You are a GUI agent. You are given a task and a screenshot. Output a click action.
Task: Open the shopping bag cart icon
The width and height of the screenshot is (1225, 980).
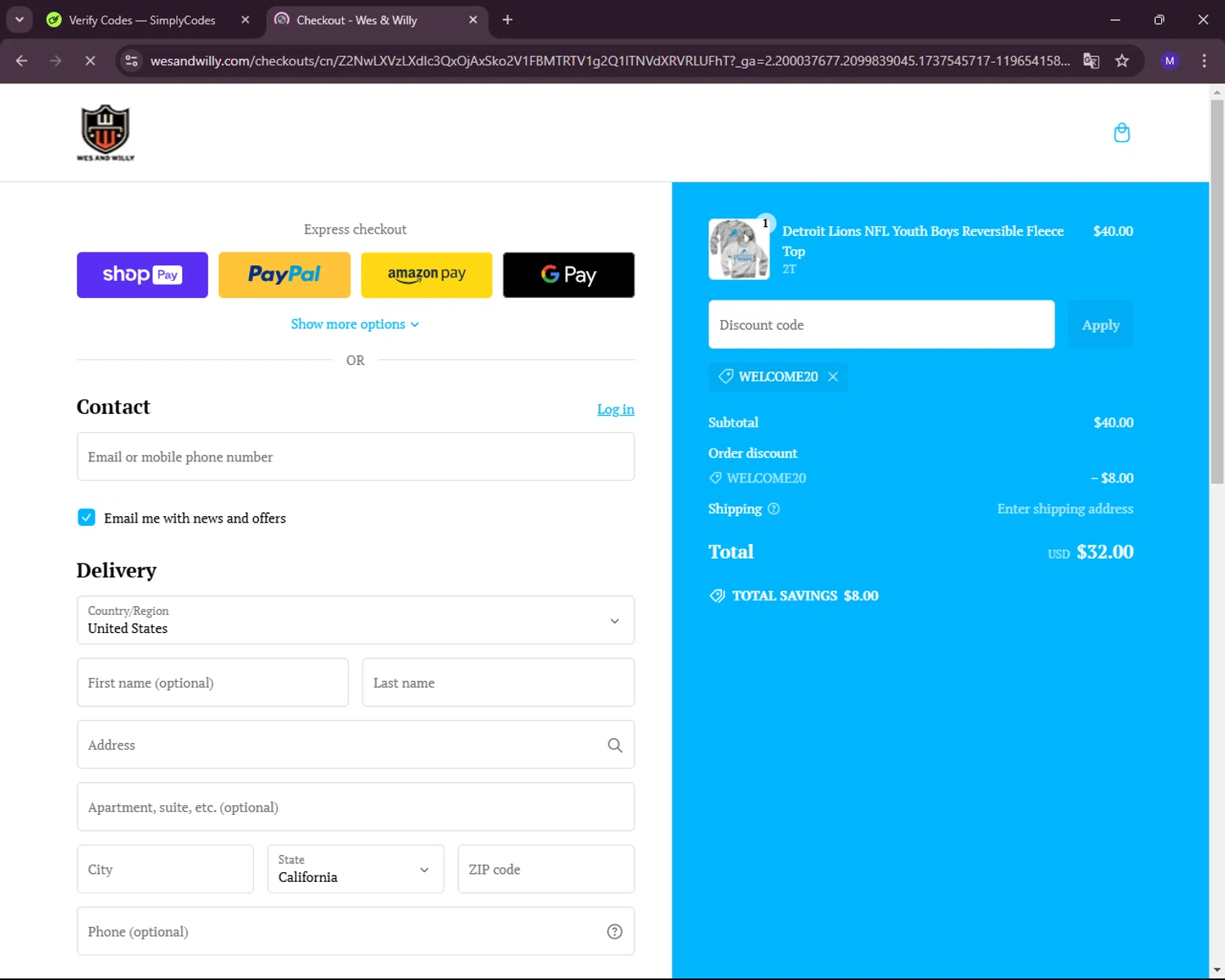[1121, 132]
